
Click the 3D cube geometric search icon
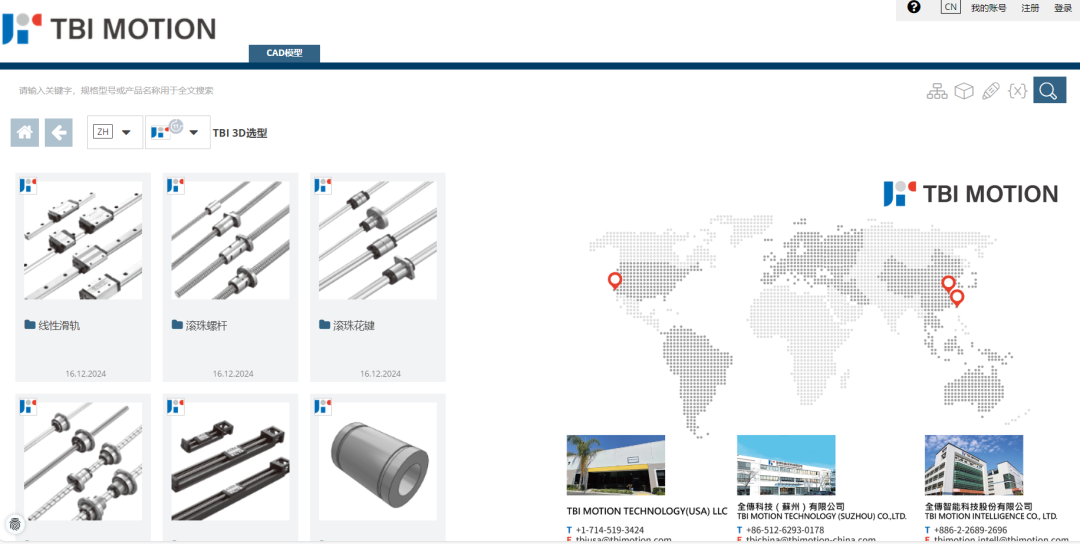click(964, 91)
